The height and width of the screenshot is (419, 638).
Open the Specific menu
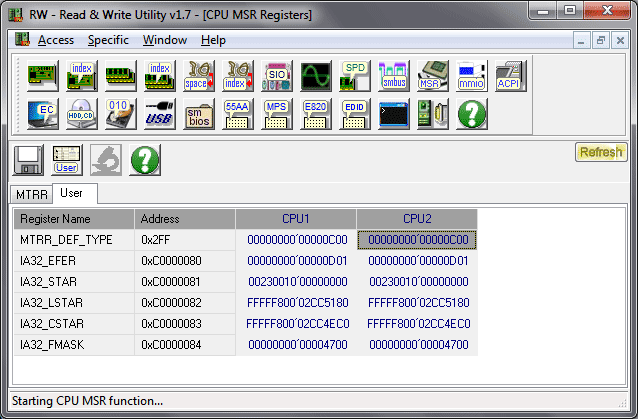tap(108, 40)
